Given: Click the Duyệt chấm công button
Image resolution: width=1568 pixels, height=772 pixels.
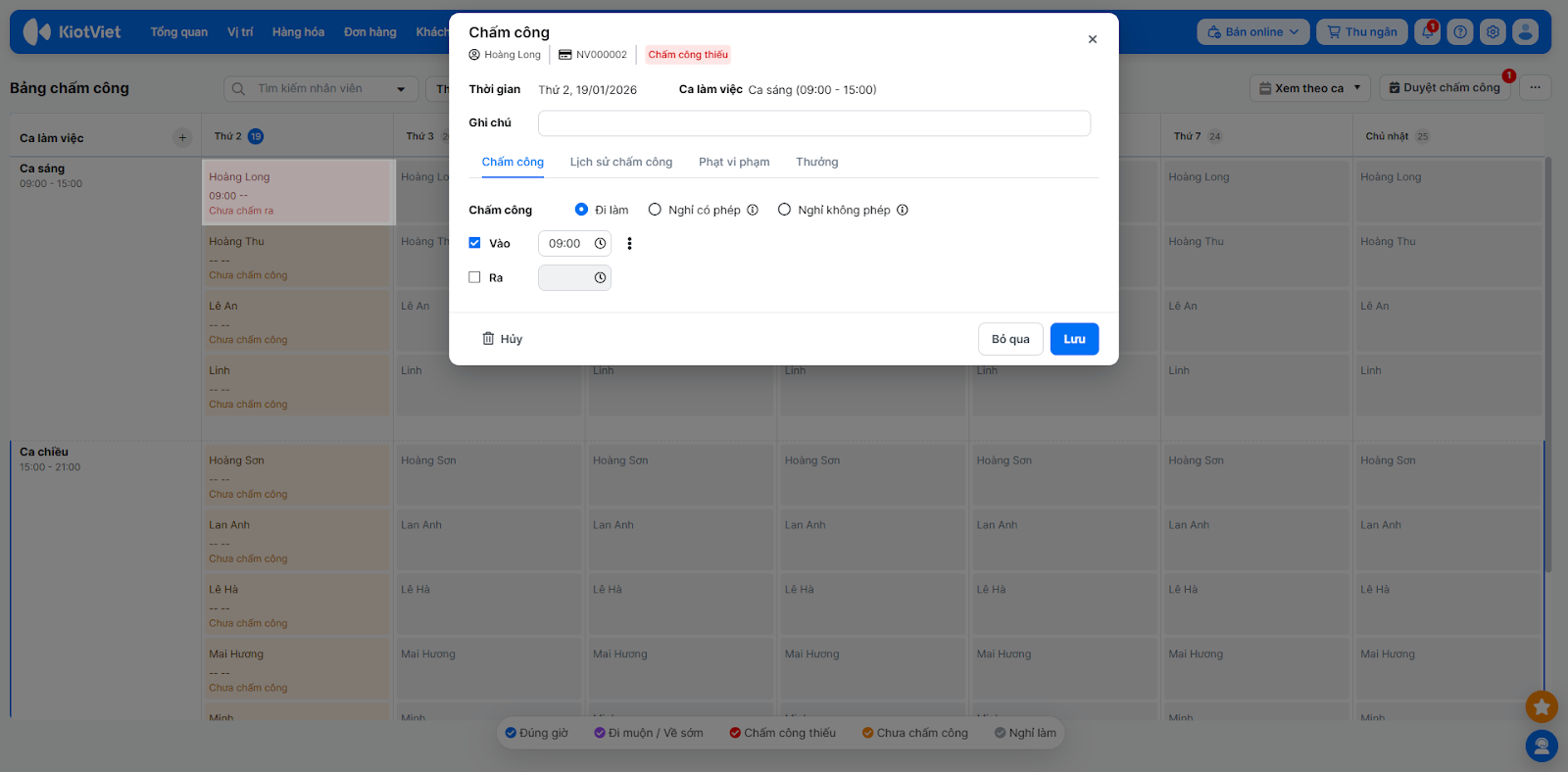Looking at the screenshot, I should click(1445, 88).
